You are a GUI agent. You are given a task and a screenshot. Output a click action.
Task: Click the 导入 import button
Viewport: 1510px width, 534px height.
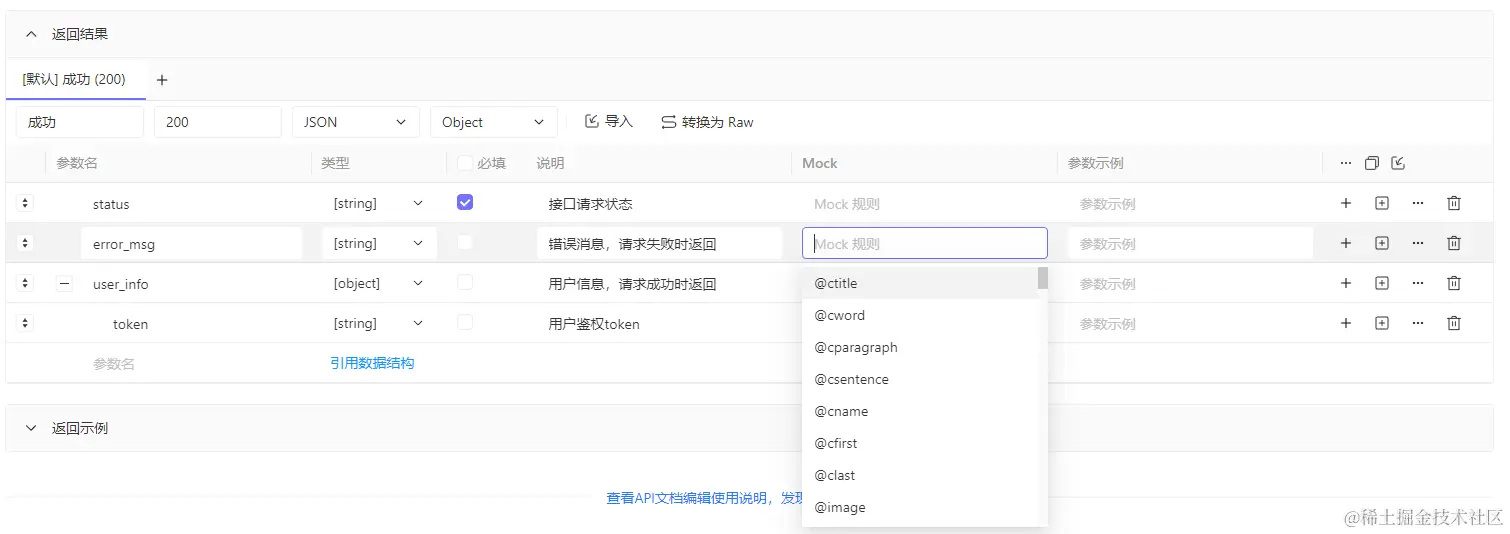(x=609, y=121)
